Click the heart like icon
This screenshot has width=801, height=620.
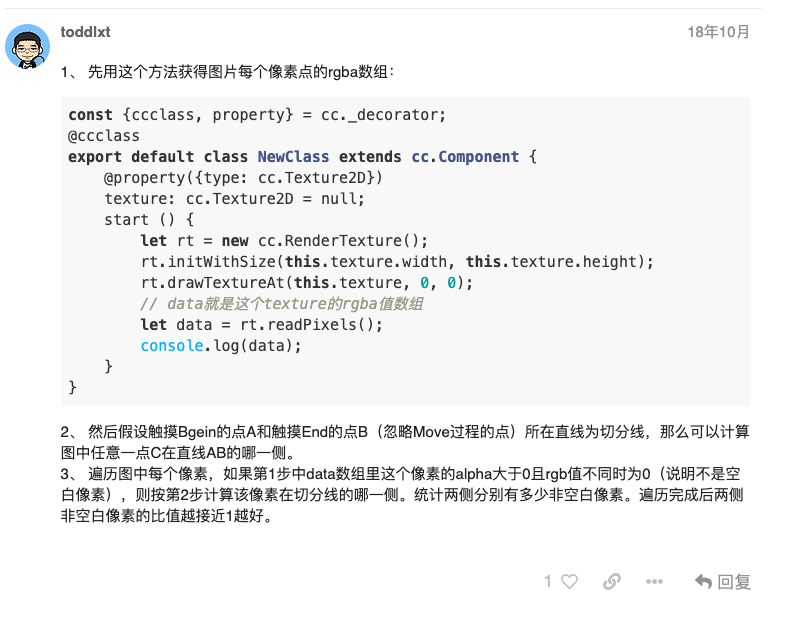[x=569, y=581]
